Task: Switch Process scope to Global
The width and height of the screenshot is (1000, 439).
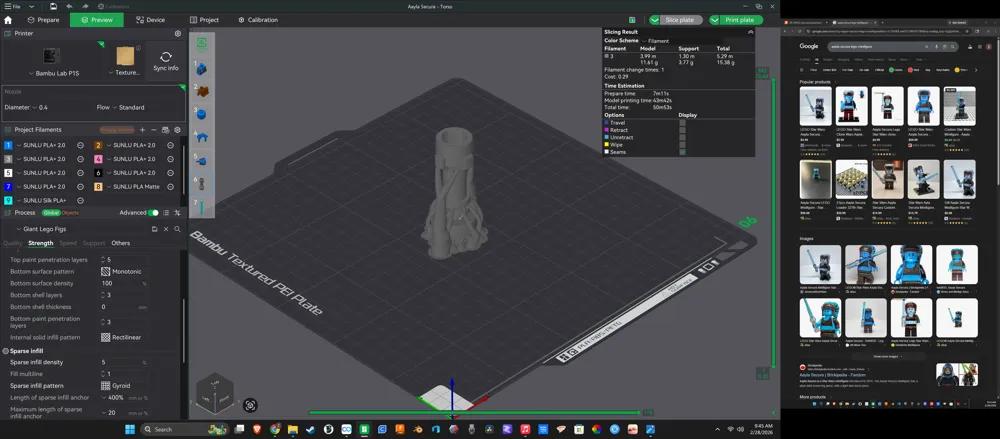Action: click(51, 212)
